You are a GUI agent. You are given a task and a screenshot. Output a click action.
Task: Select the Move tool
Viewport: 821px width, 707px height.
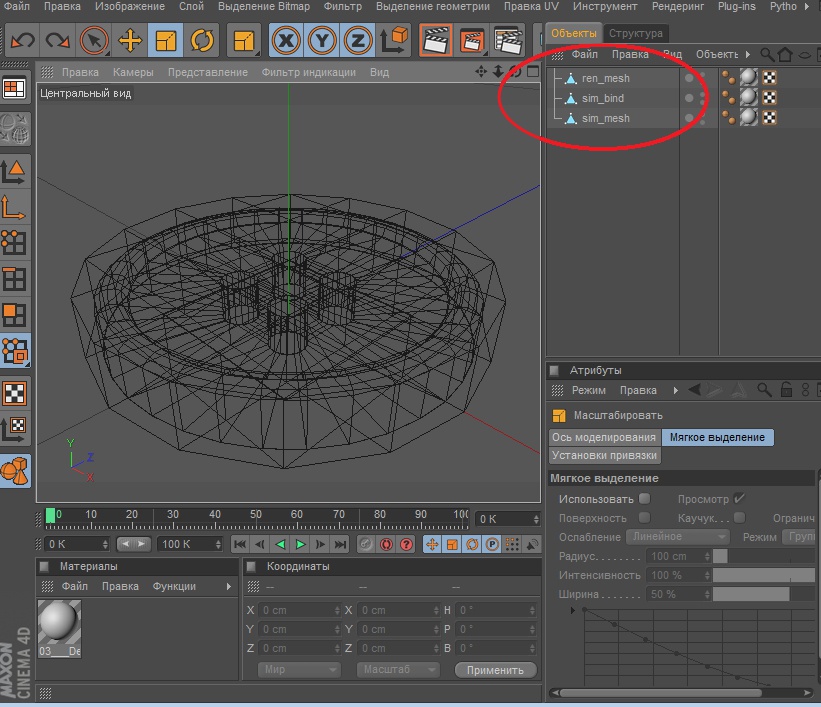[x=129, y=41]
